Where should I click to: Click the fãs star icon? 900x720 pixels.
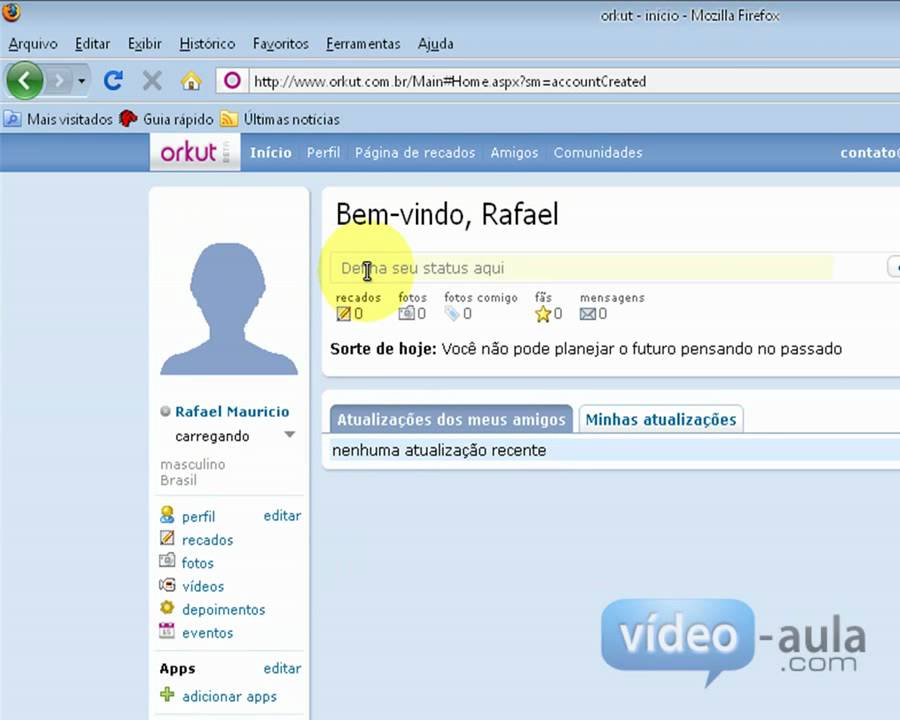pos(543,314)
